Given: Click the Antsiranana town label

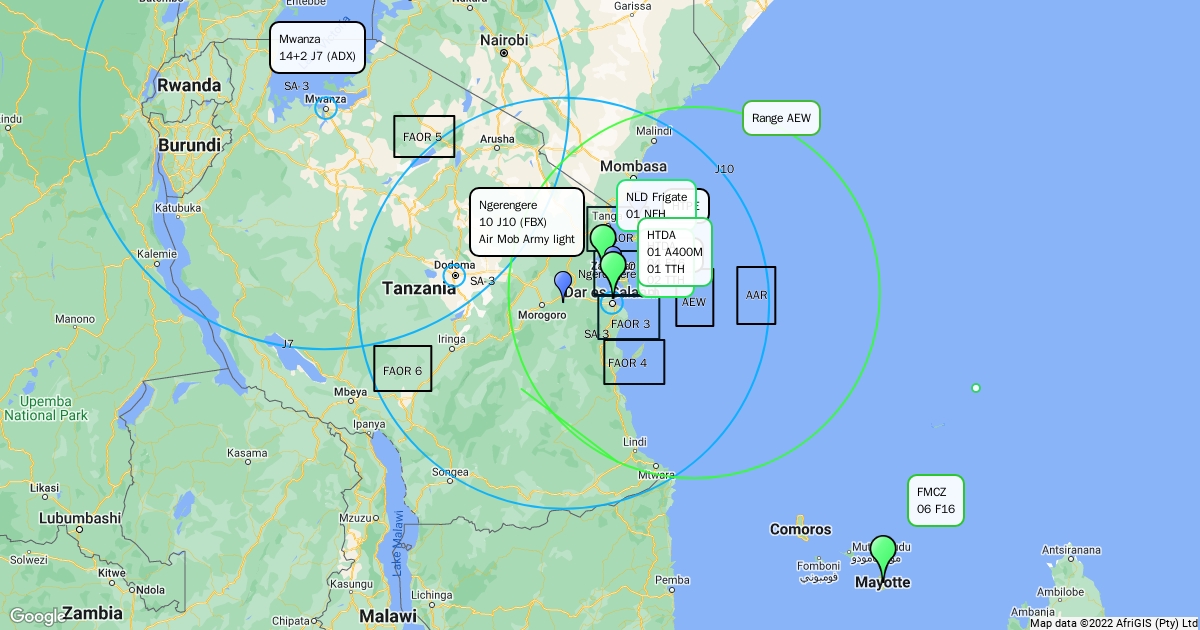Looking at the screenshot, I should 1072,550.
